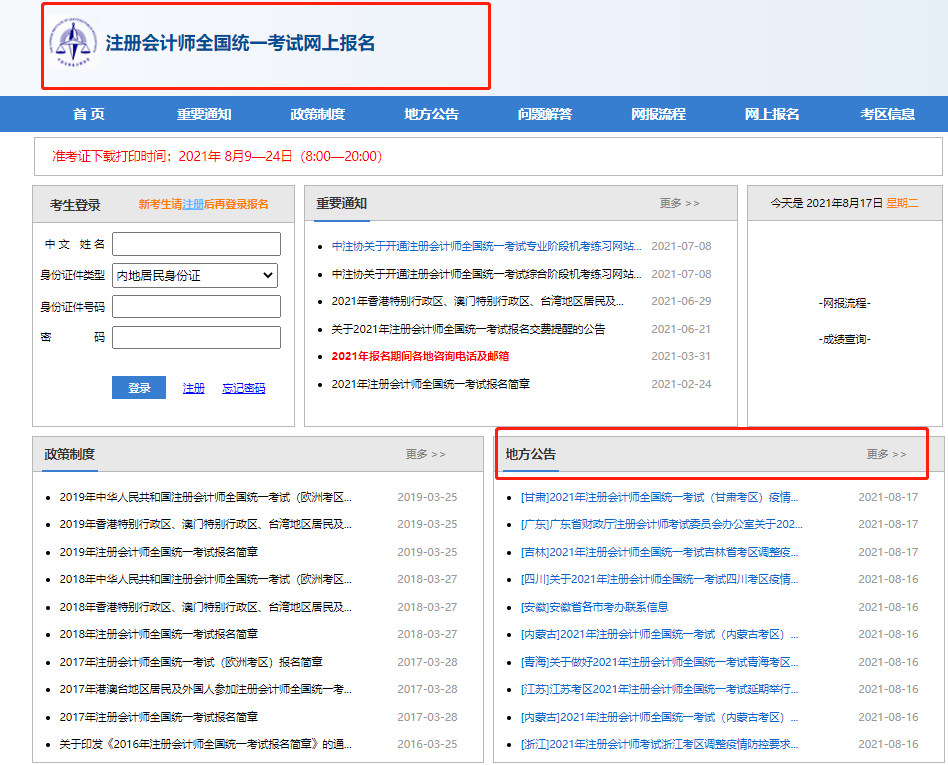Open notice about 专业阶段机考练习网站
948x765 pixels.
pyautogui.click(x=486, y=246)
